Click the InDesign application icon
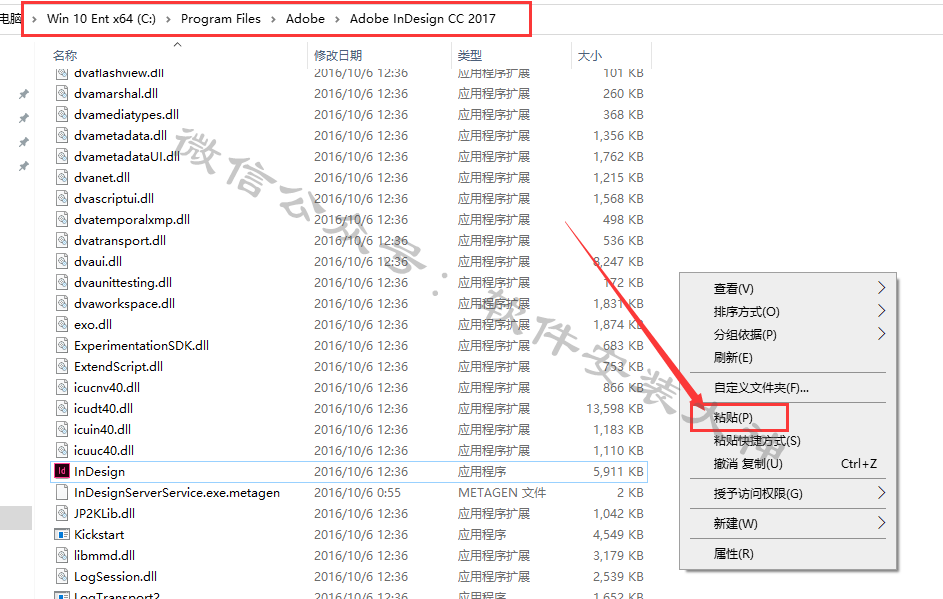 61,471
